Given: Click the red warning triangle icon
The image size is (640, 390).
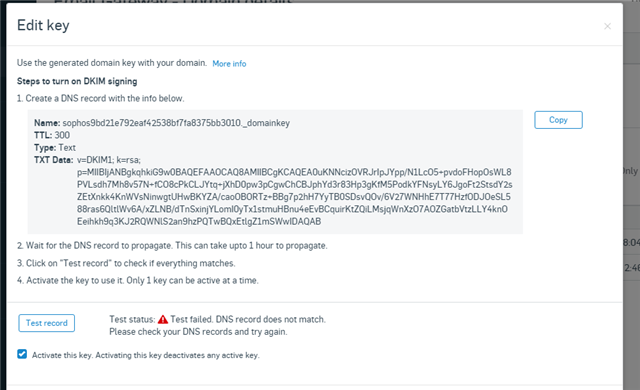Looking at the screenshot, I should (163, 319).
